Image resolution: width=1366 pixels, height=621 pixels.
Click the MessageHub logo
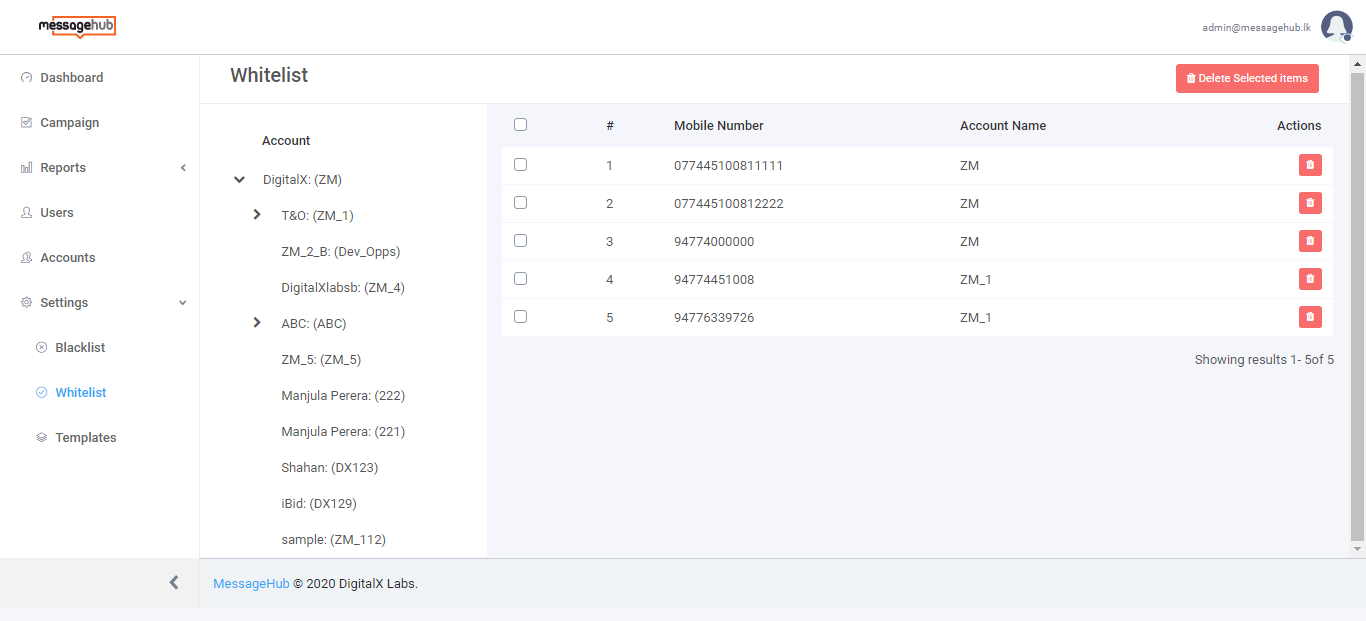pyautogui.click(x=77, y=27)
